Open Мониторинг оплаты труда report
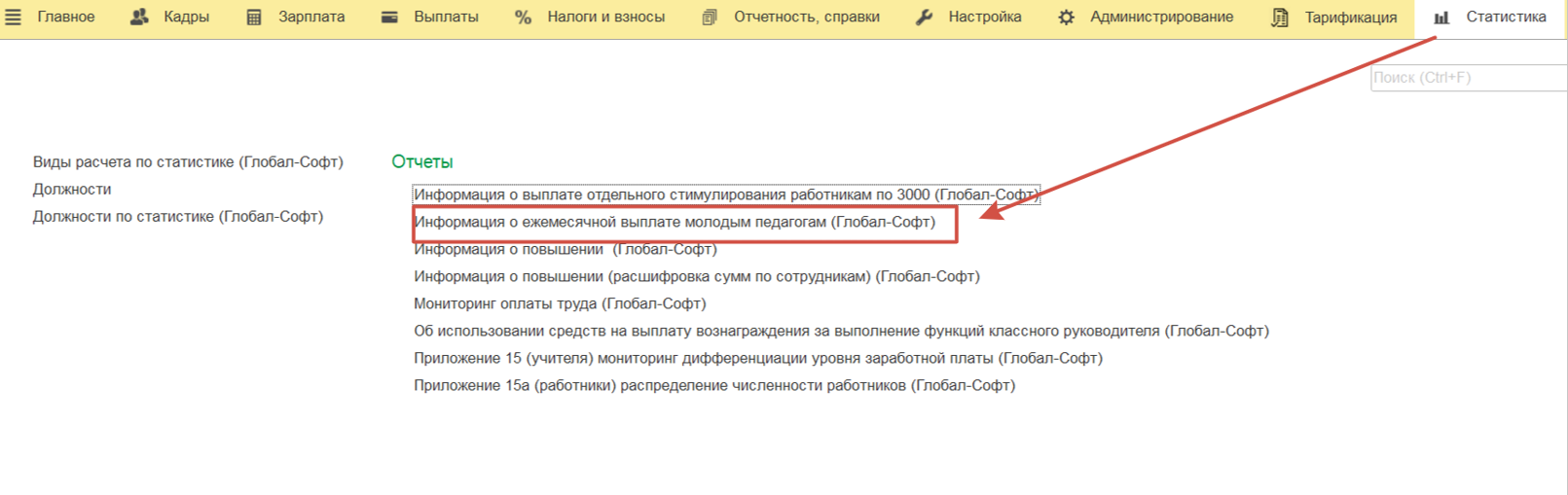Viewport: 1568px width, 495px height. (560, 303)
